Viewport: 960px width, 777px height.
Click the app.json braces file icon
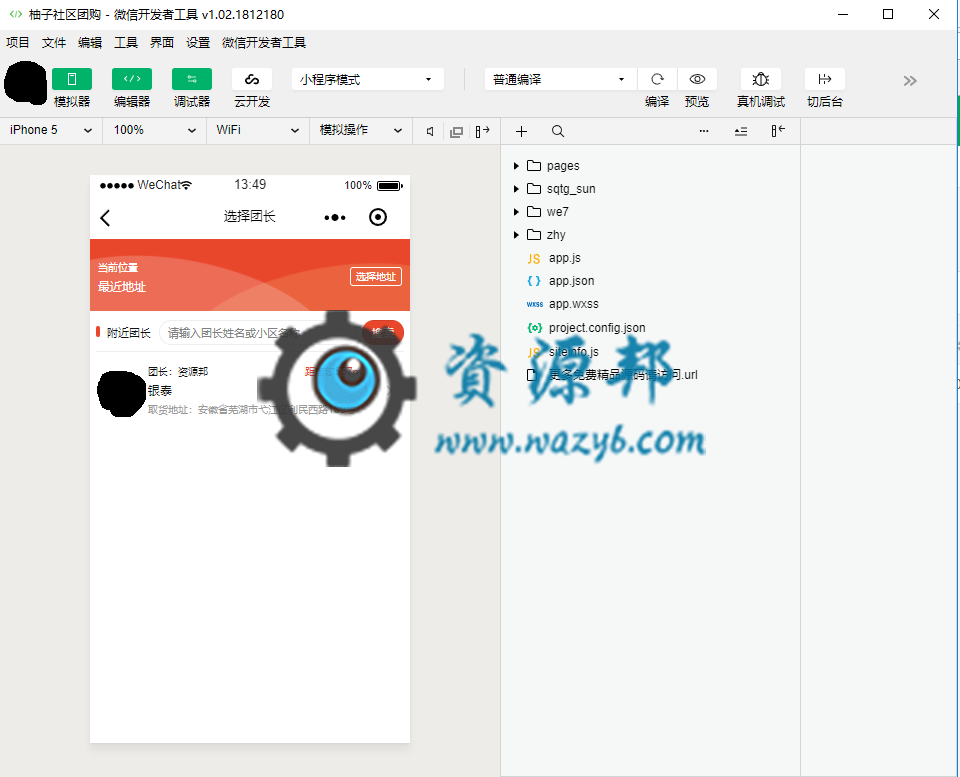tap(534, 281)
